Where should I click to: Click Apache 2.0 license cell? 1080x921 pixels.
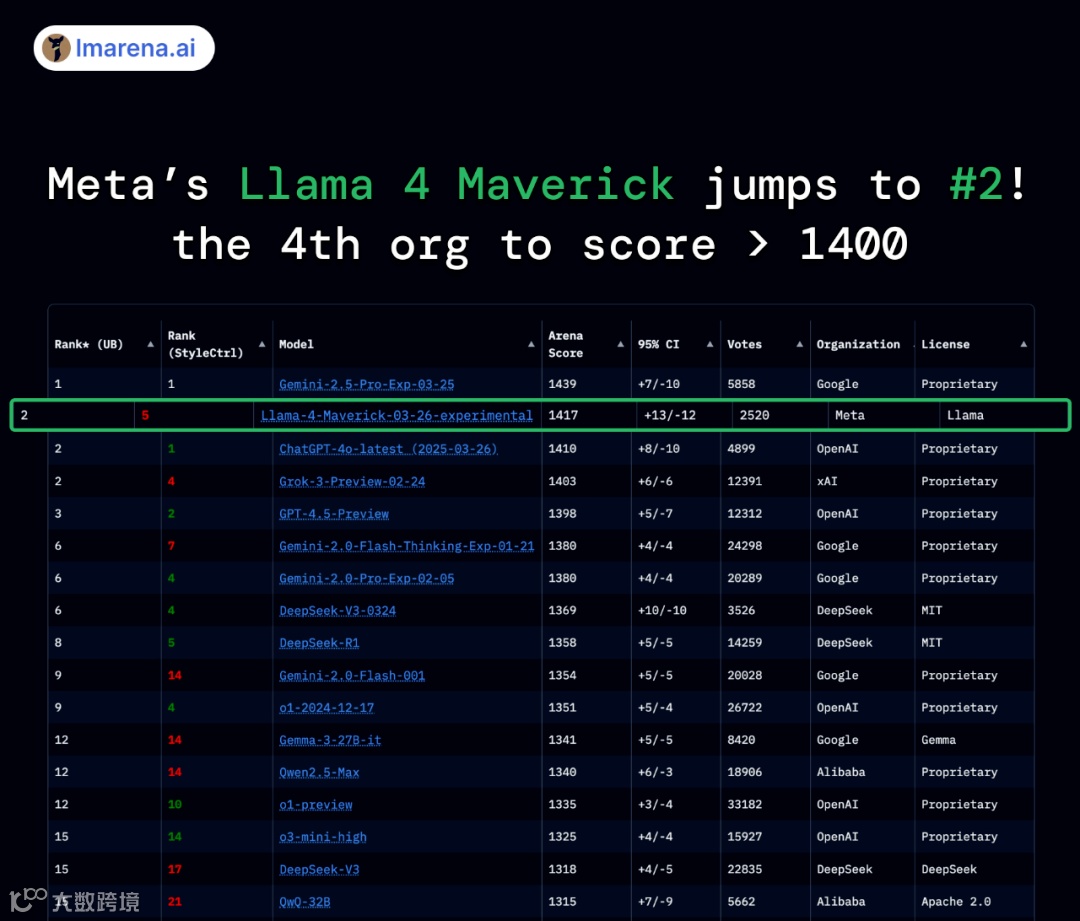[956, 902]
